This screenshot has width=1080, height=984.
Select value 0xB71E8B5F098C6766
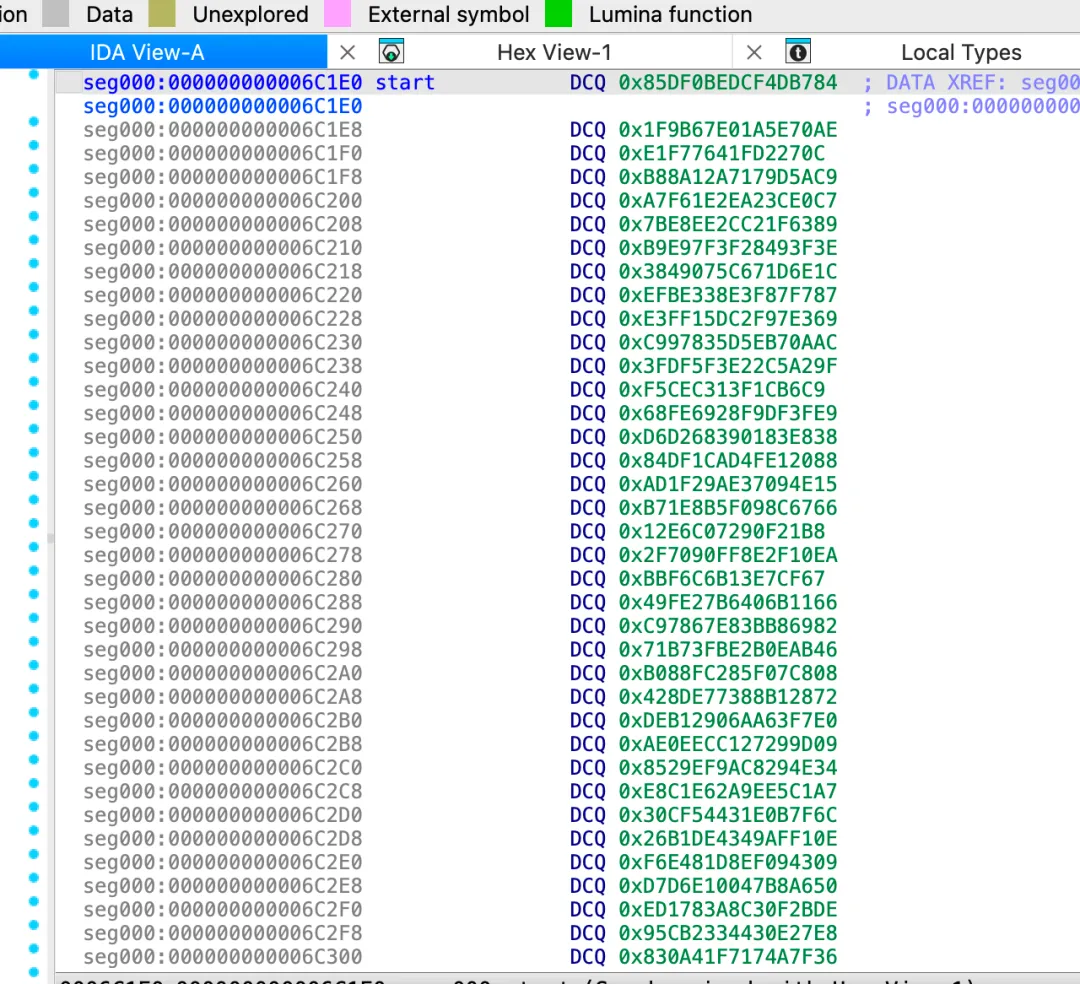click(x=727, y=507)
